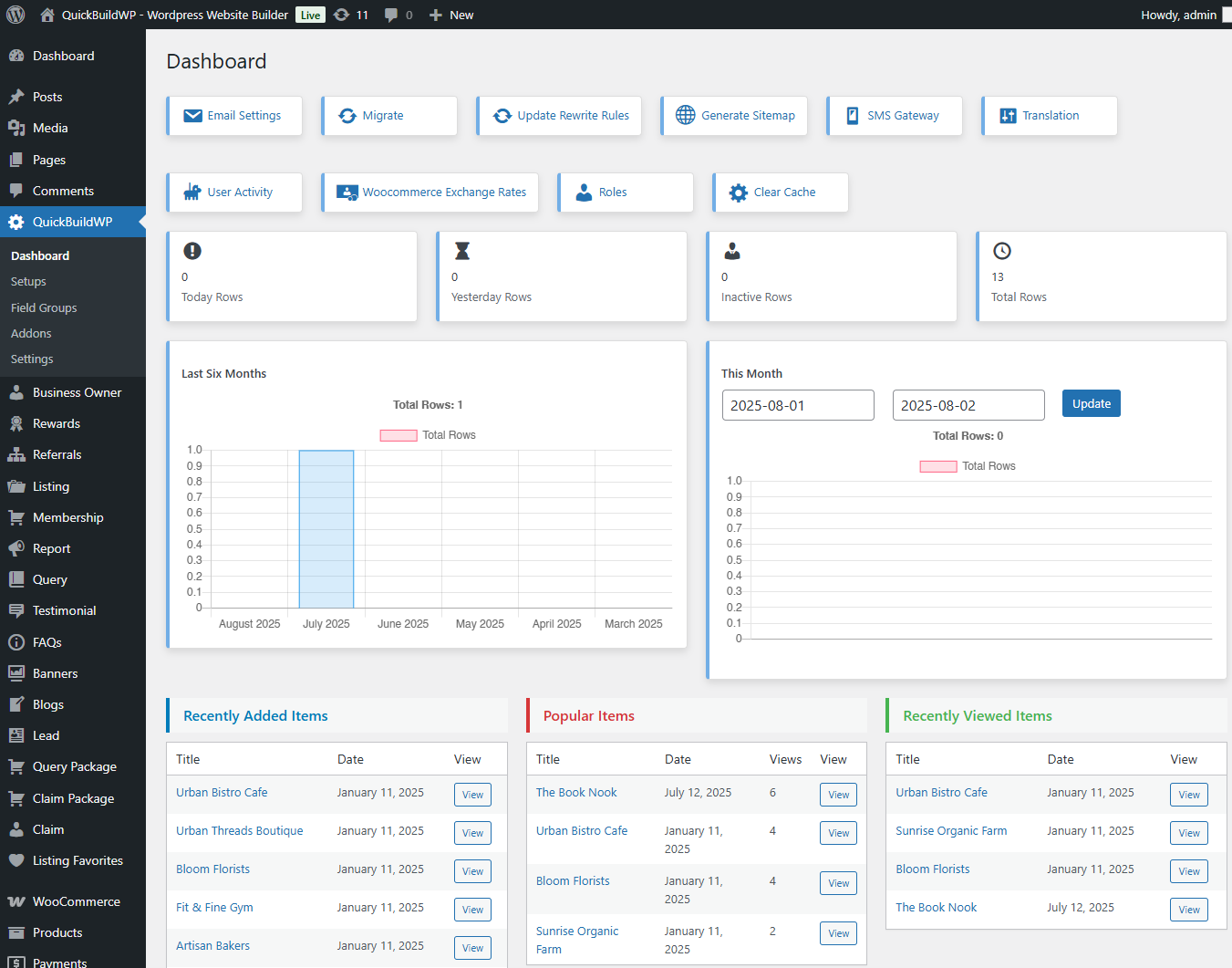Click the Clear Cache gear icon

[x=738, y=192]
